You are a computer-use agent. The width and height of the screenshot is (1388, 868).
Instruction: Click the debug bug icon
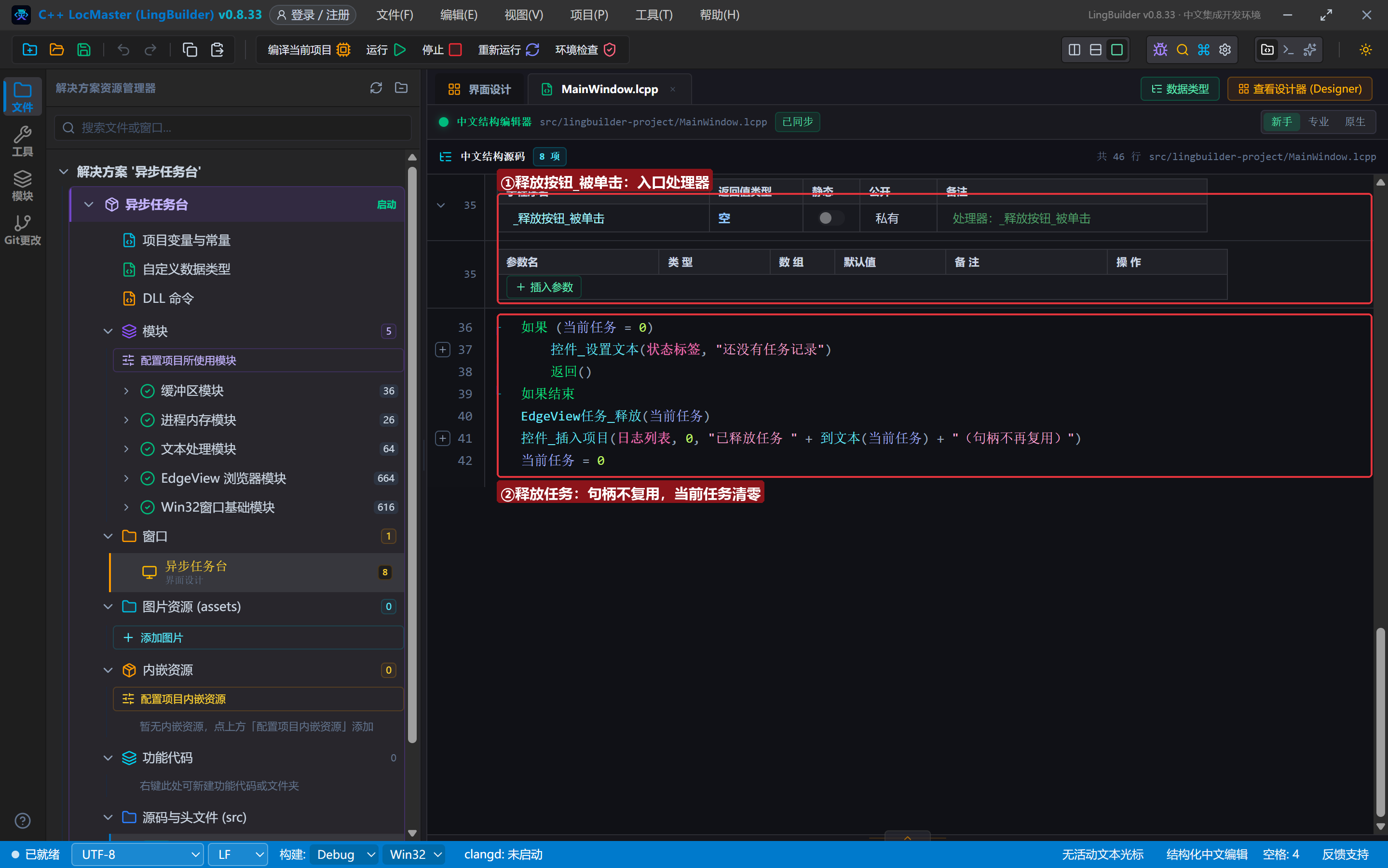(x=1160, y=50)
